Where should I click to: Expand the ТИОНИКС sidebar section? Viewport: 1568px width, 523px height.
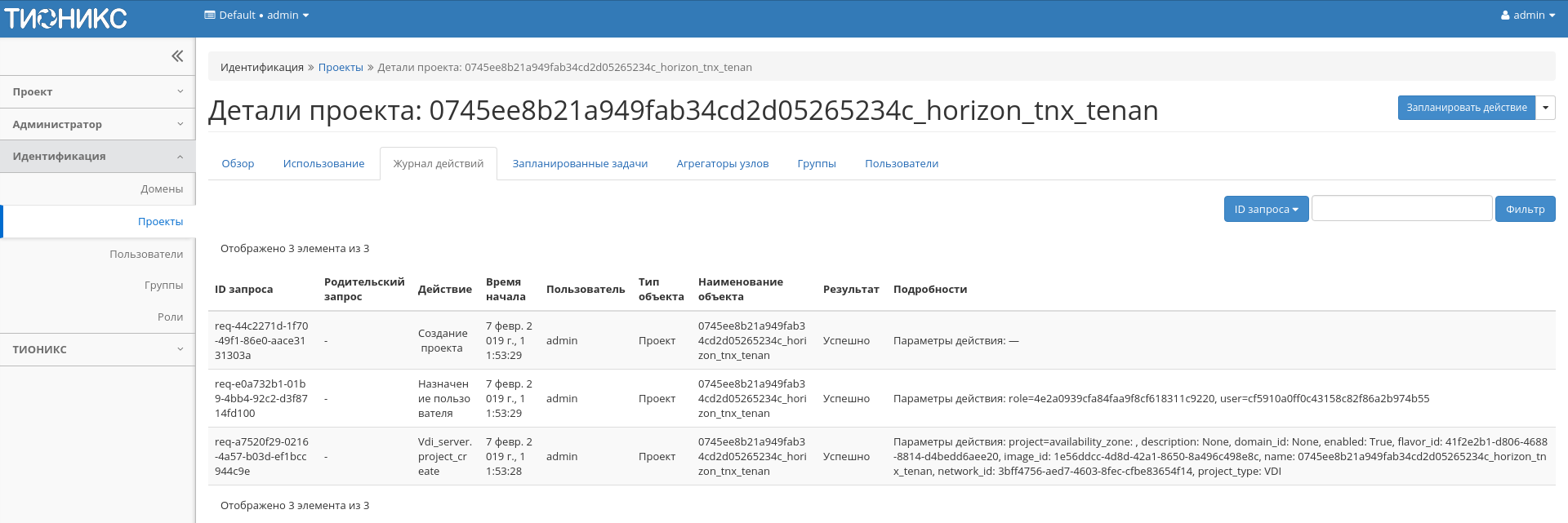97,349
